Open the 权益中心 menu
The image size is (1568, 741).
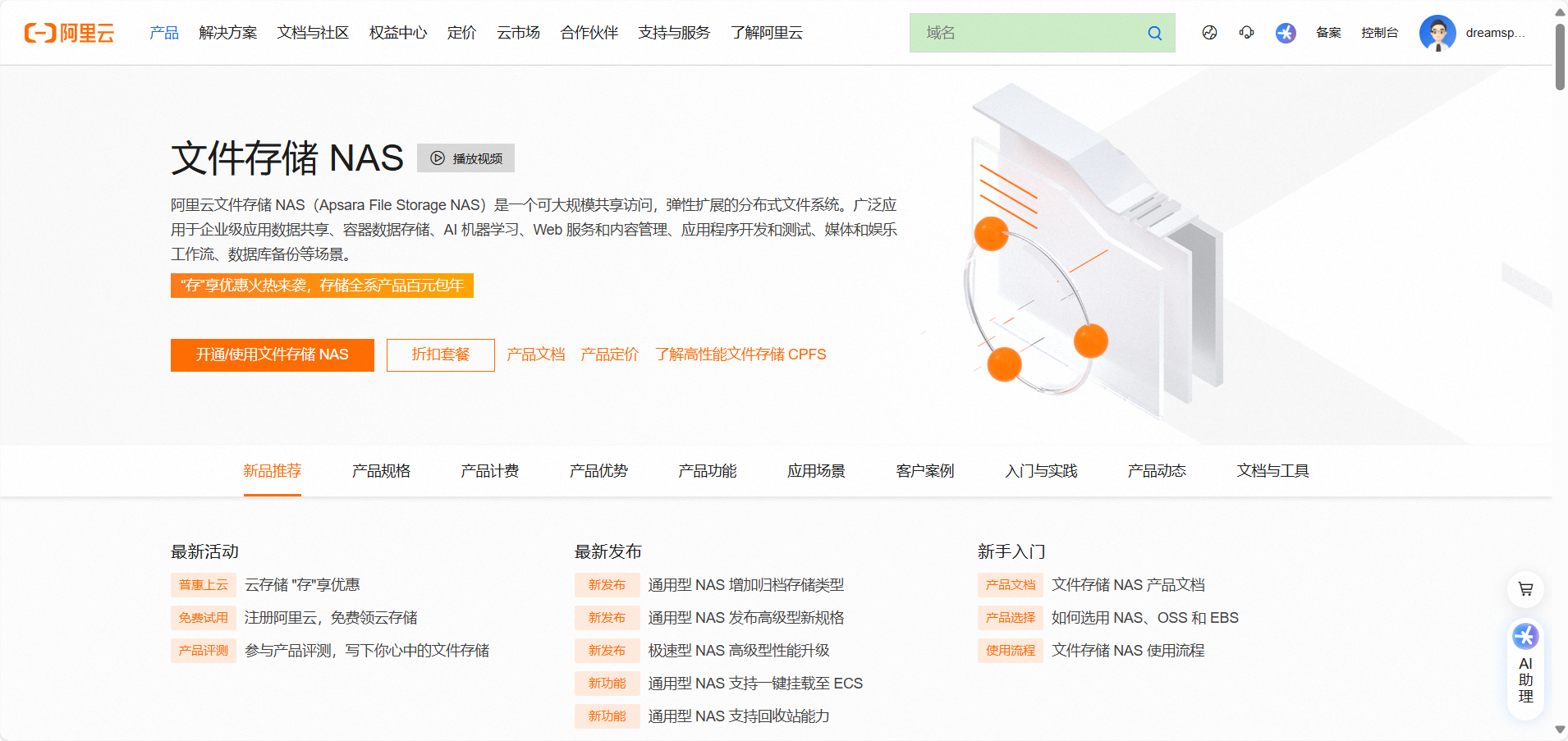coord(398,33)
